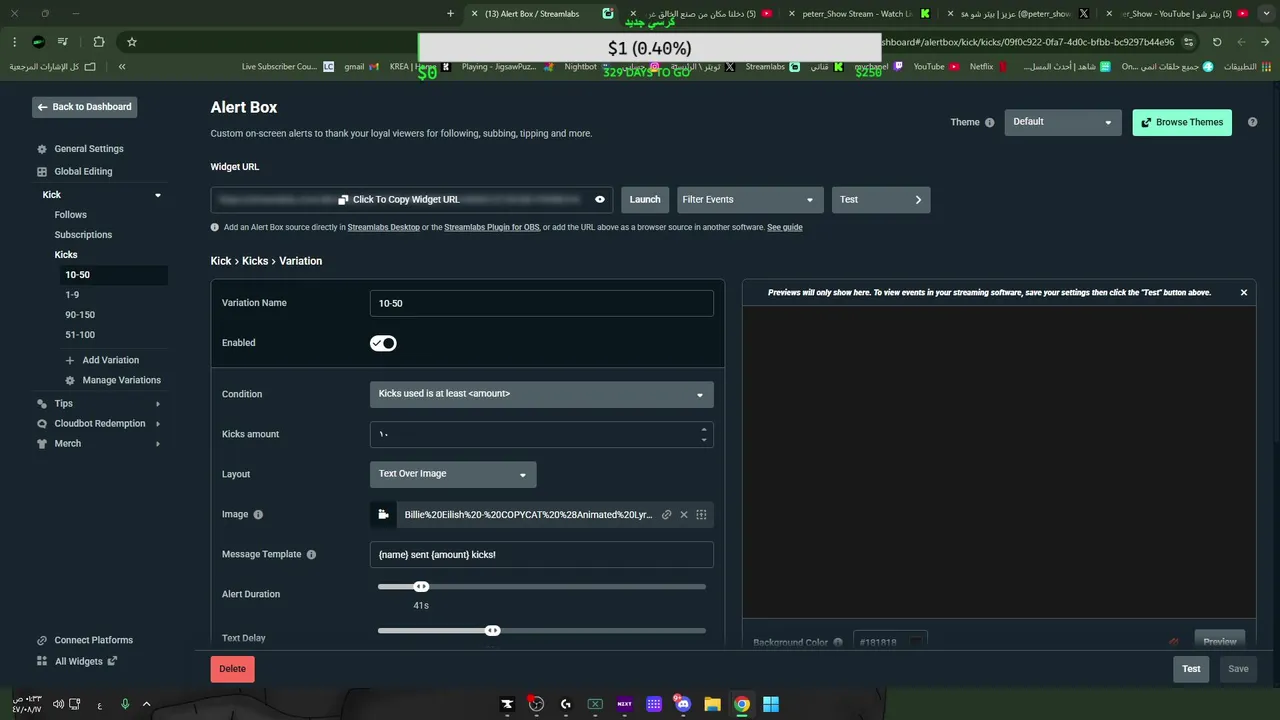
Task: Click the Browse Themes button
Action: click(1182, 122)
